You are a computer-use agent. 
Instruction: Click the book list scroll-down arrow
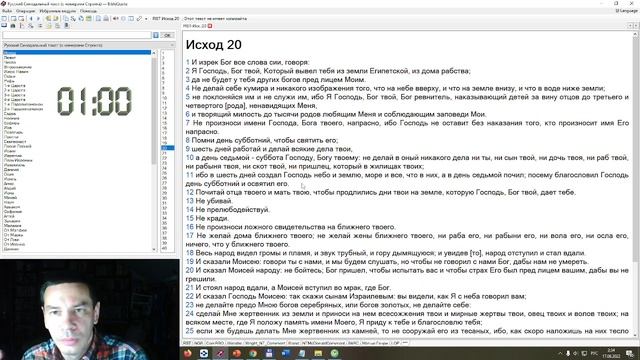point(154,249)
